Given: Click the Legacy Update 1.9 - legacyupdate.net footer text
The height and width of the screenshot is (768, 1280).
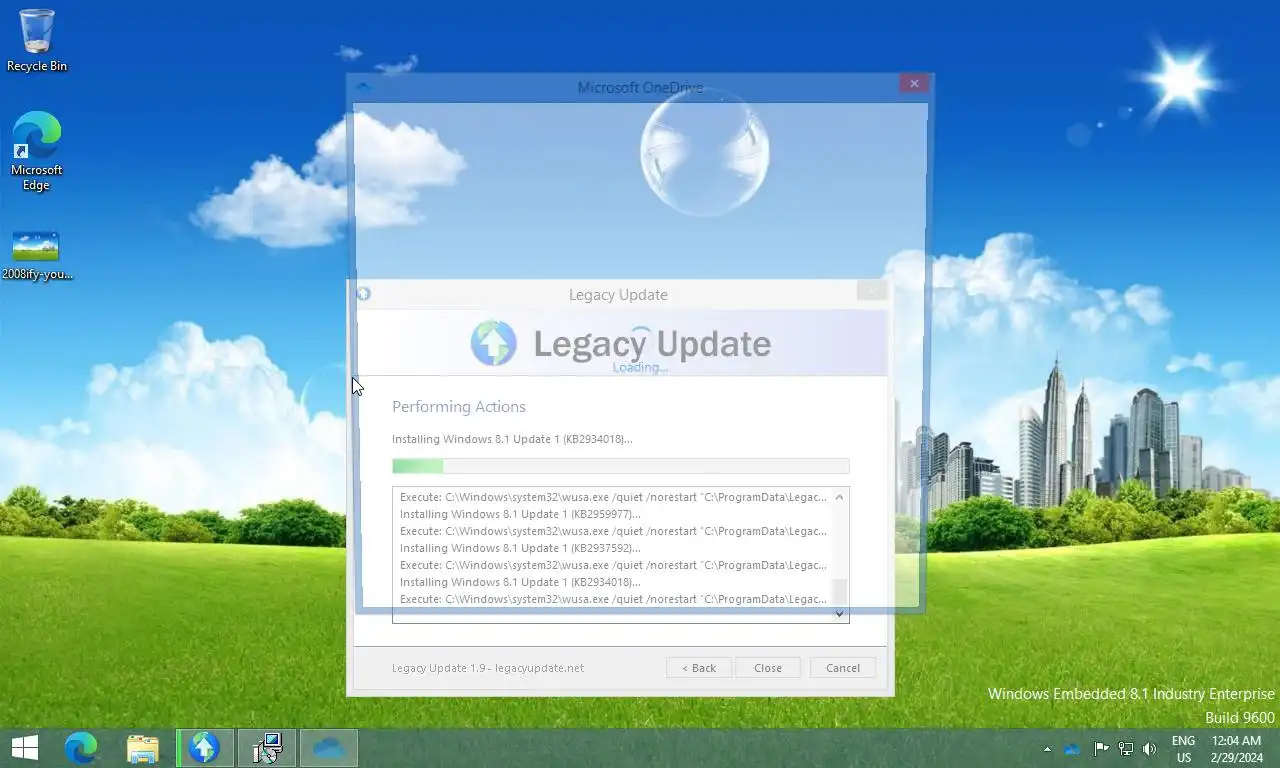Looking at the screenshot, I should 488,668.
